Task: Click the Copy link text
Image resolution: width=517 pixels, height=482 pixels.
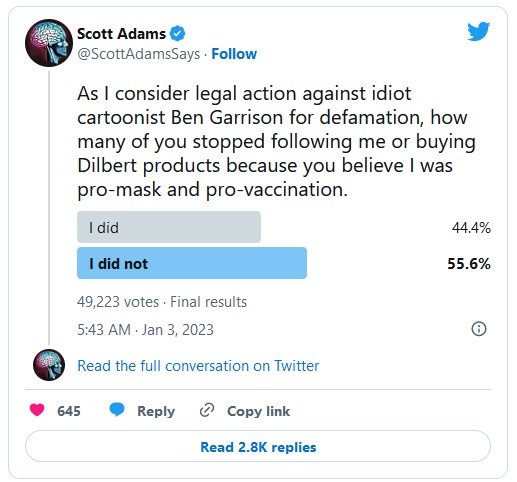Action: [x=258, y=411]
